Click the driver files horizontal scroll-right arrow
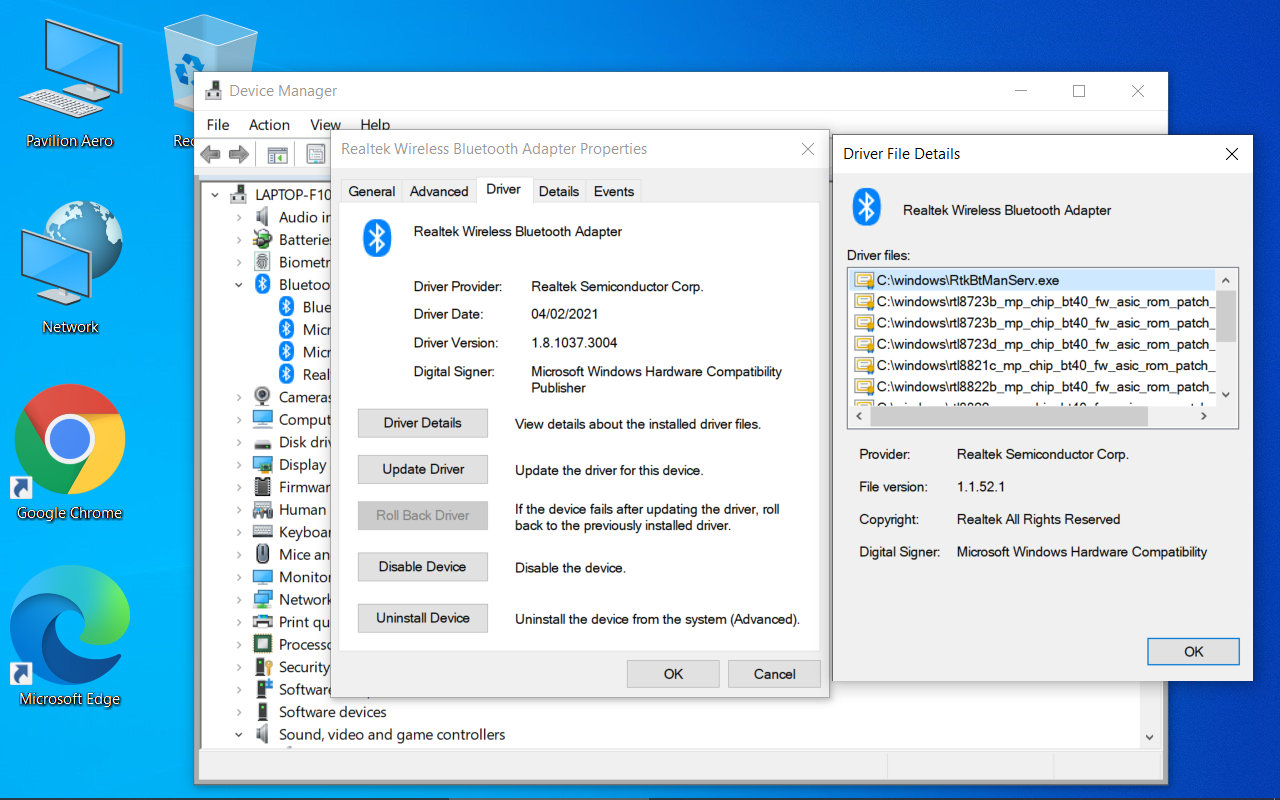1280x800 pixels. 1204,416
